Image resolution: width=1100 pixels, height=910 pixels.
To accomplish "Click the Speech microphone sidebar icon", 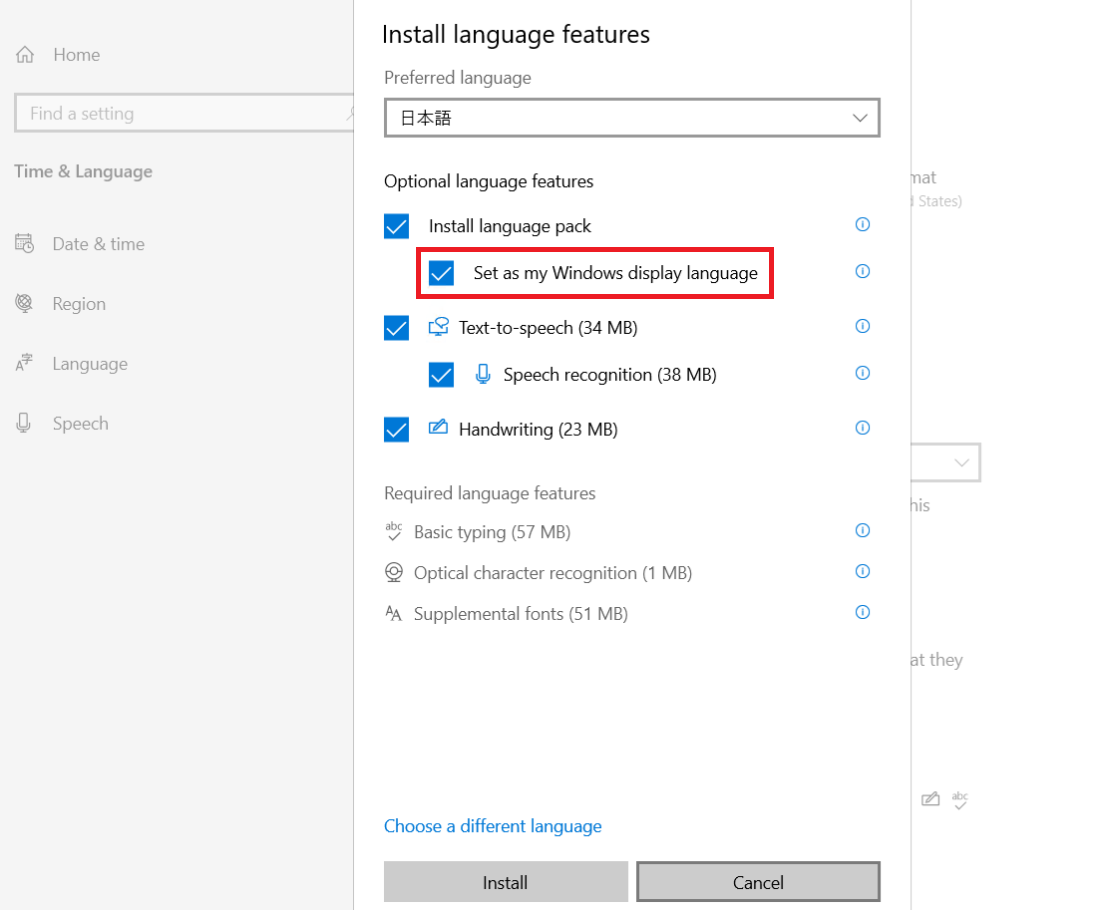I will click(x=24, y=423).
